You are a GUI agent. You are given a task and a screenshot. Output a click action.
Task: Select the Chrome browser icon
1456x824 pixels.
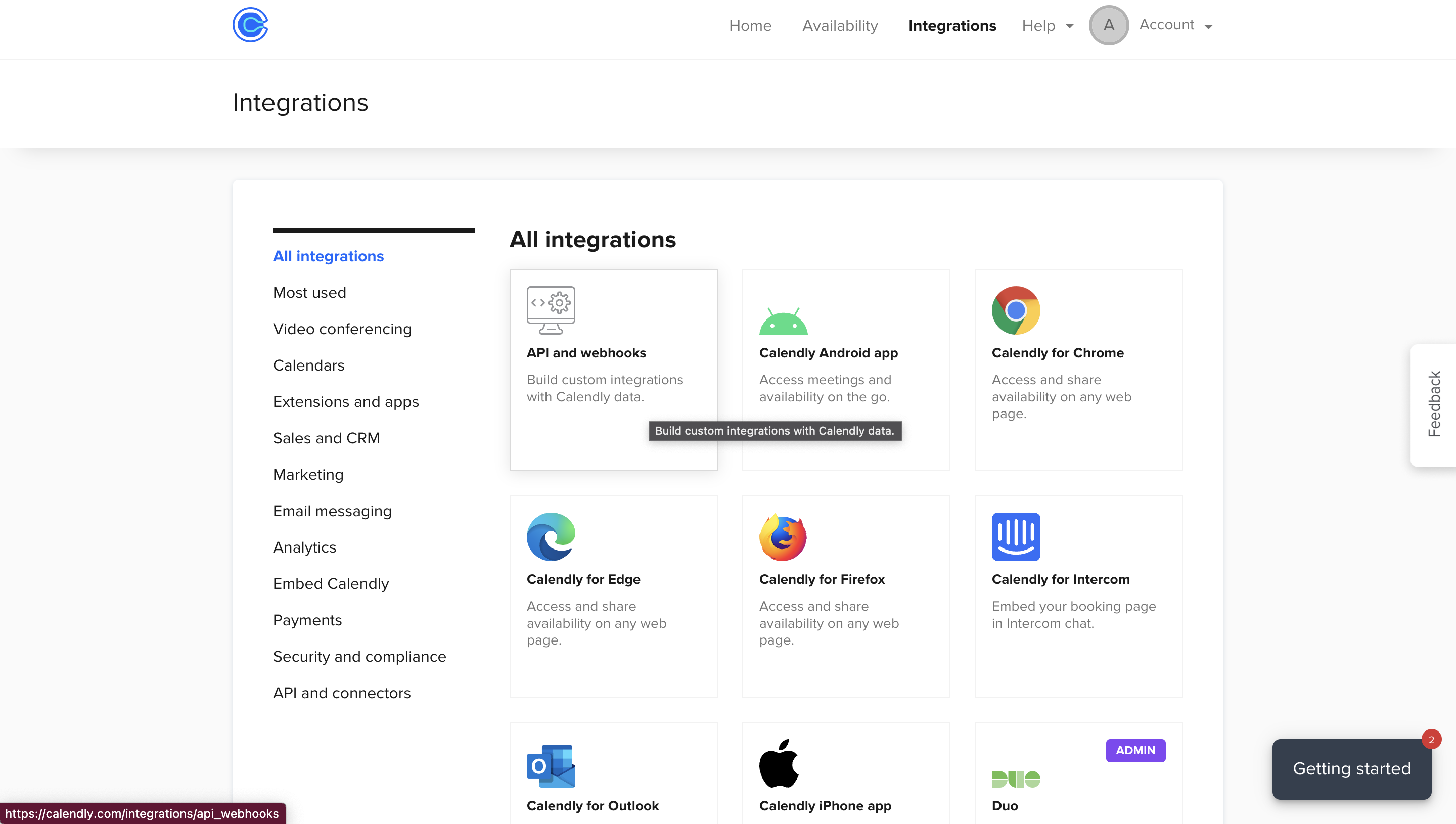coord(1015,310)
